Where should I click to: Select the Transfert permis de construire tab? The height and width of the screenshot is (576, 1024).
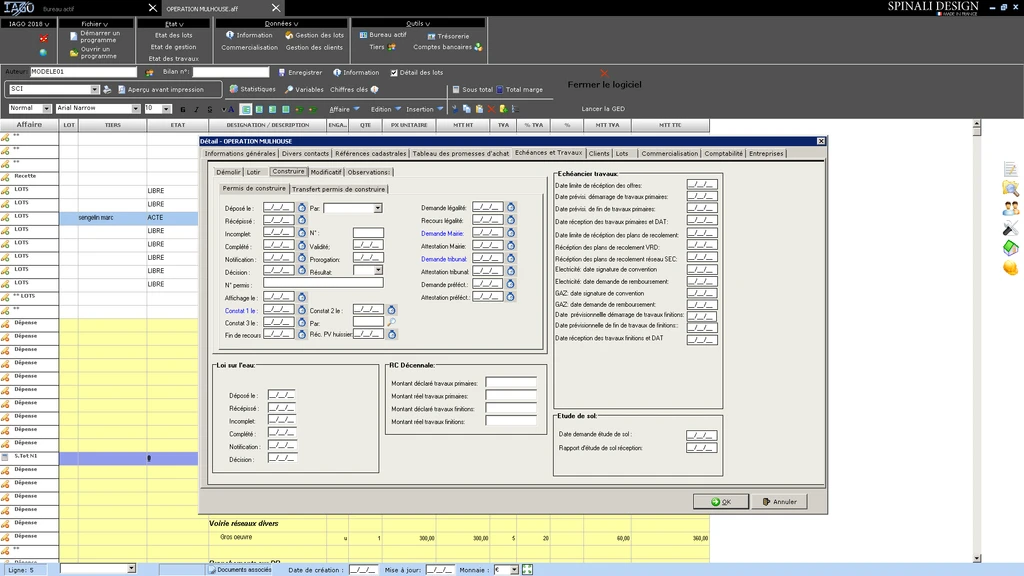338,189
